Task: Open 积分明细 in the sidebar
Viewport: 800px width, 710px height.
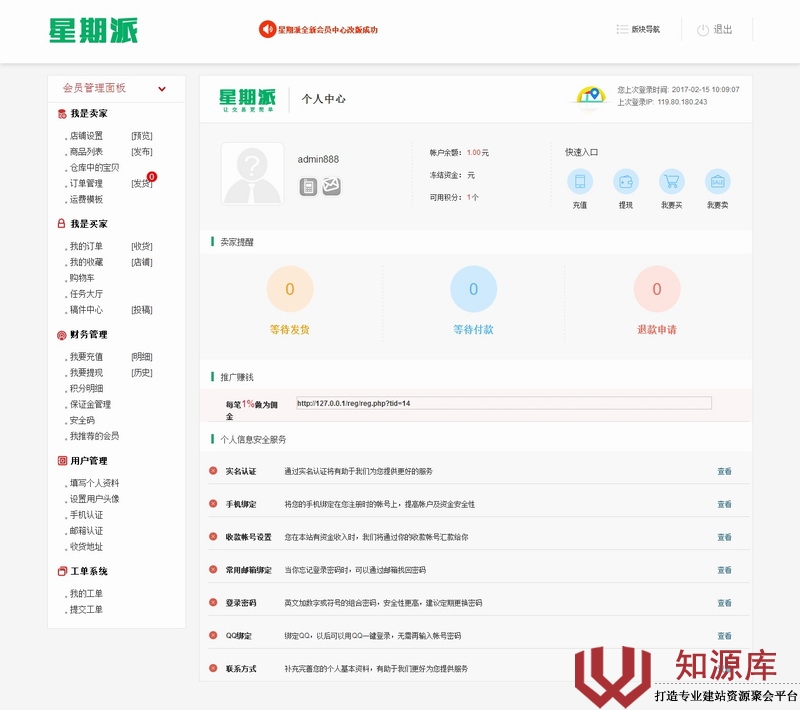Action: [x=86, y=388]
